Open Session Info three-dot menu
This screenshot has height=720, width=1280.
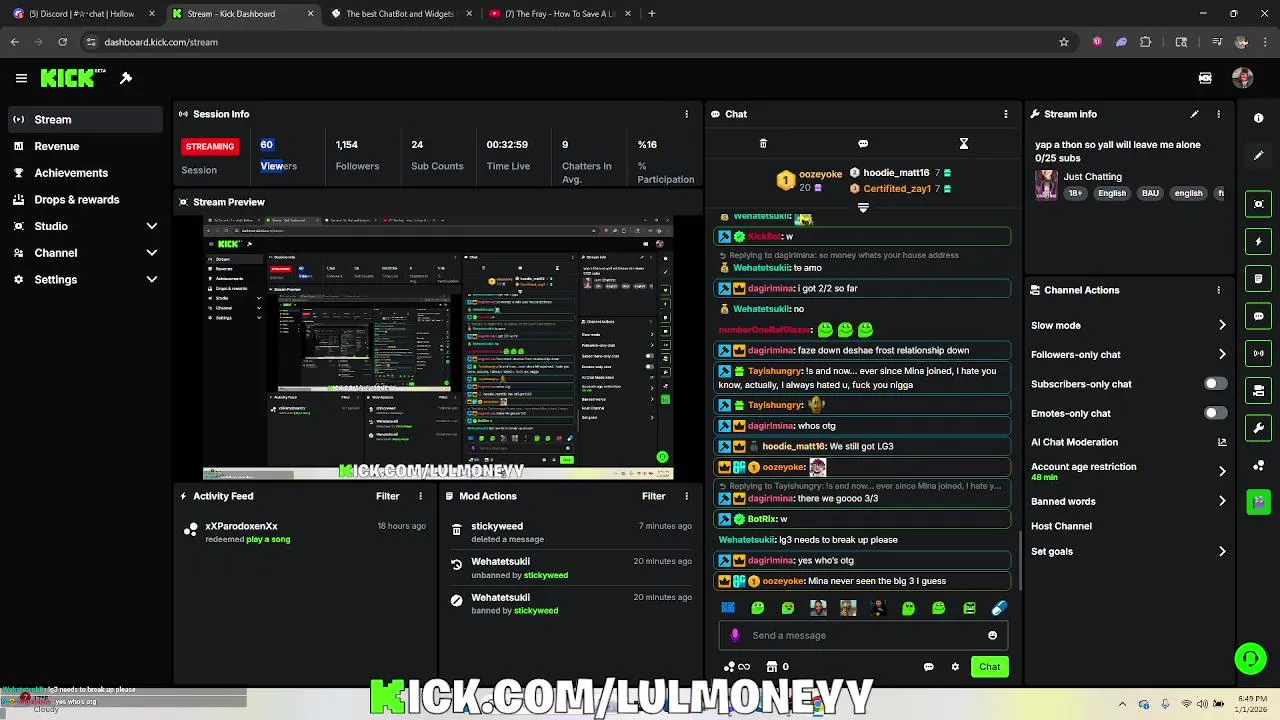click(x=686, y=114)
